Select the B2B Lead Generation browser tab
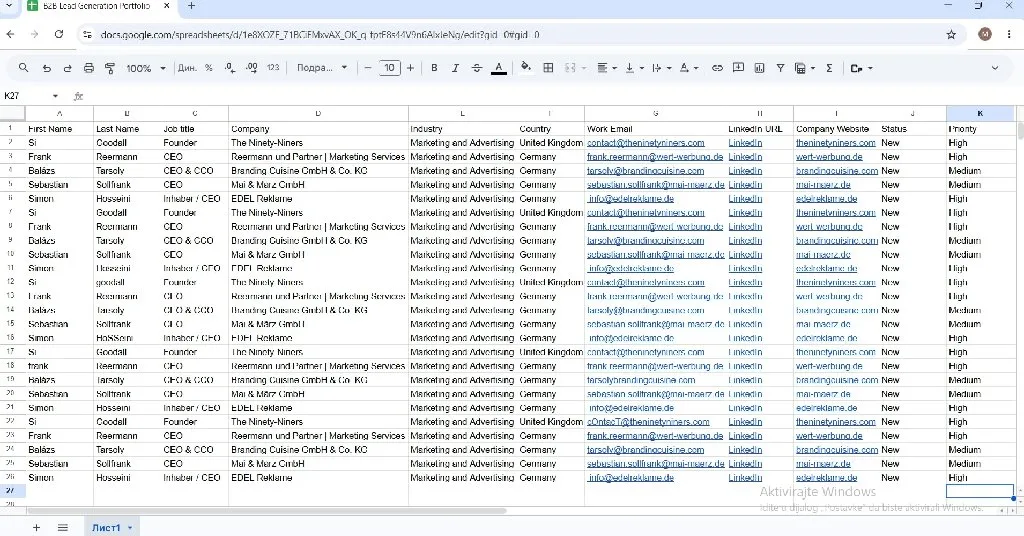Viewport: 1024px width, 536px height. [x=97, y=6]
